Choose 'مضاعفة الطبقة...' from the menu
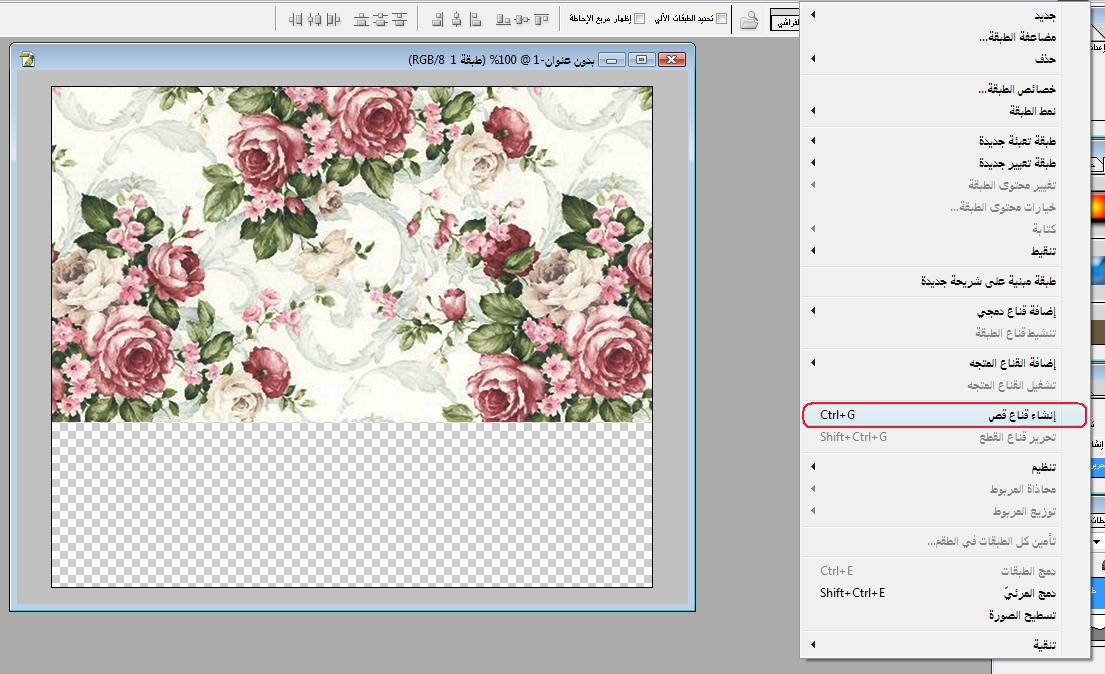The height and width of the screenshot is (674, 1105). (1017, 37)
